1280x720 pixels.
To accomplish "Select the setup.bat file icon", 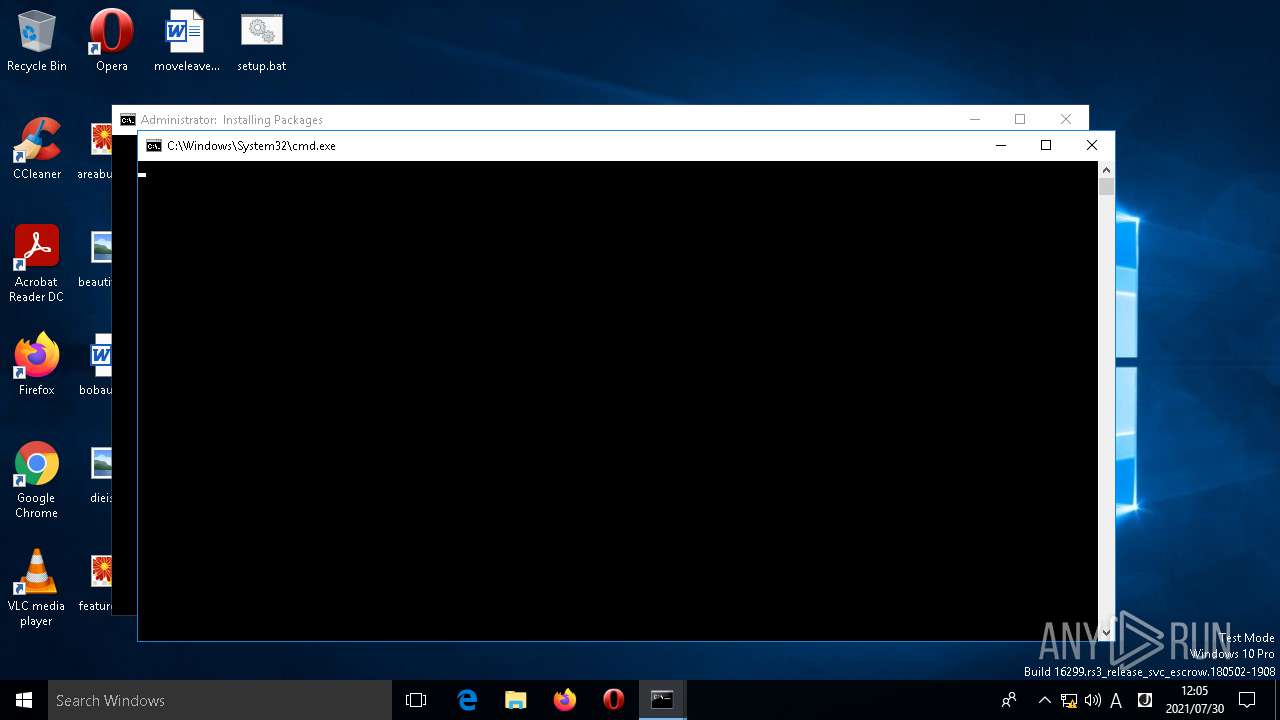I will point(262,41).
